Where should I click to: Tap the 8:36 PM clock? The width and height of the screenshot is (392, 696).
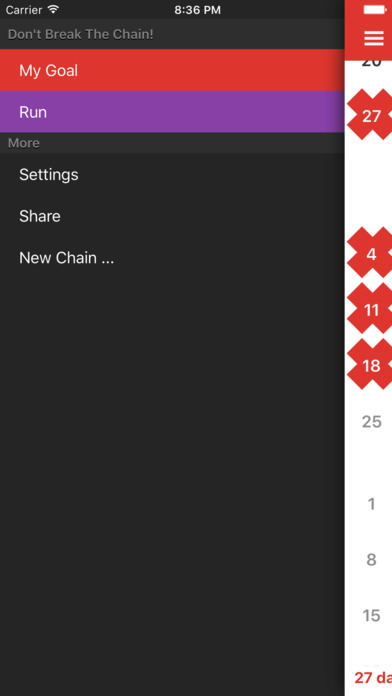pos(197,10)
